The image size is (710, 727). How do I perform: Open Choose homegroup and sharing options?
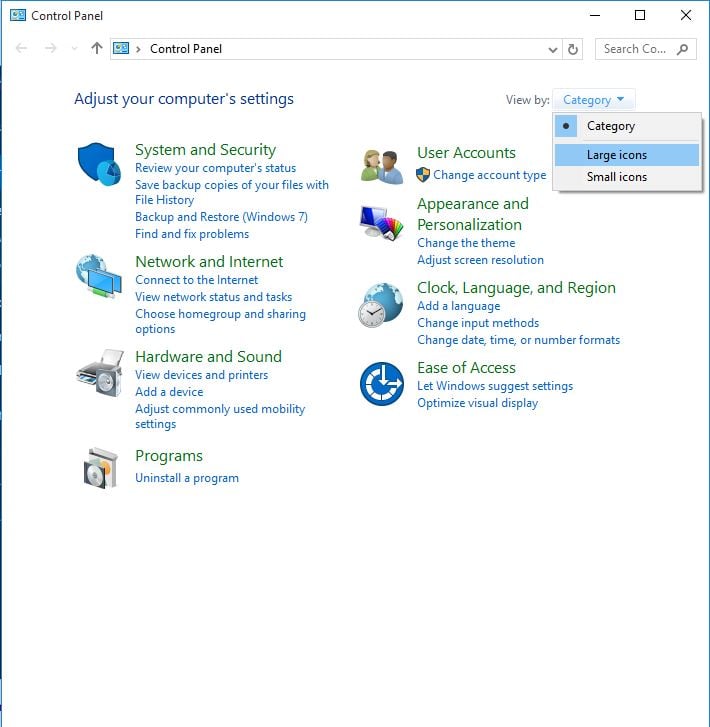point(220,321)
